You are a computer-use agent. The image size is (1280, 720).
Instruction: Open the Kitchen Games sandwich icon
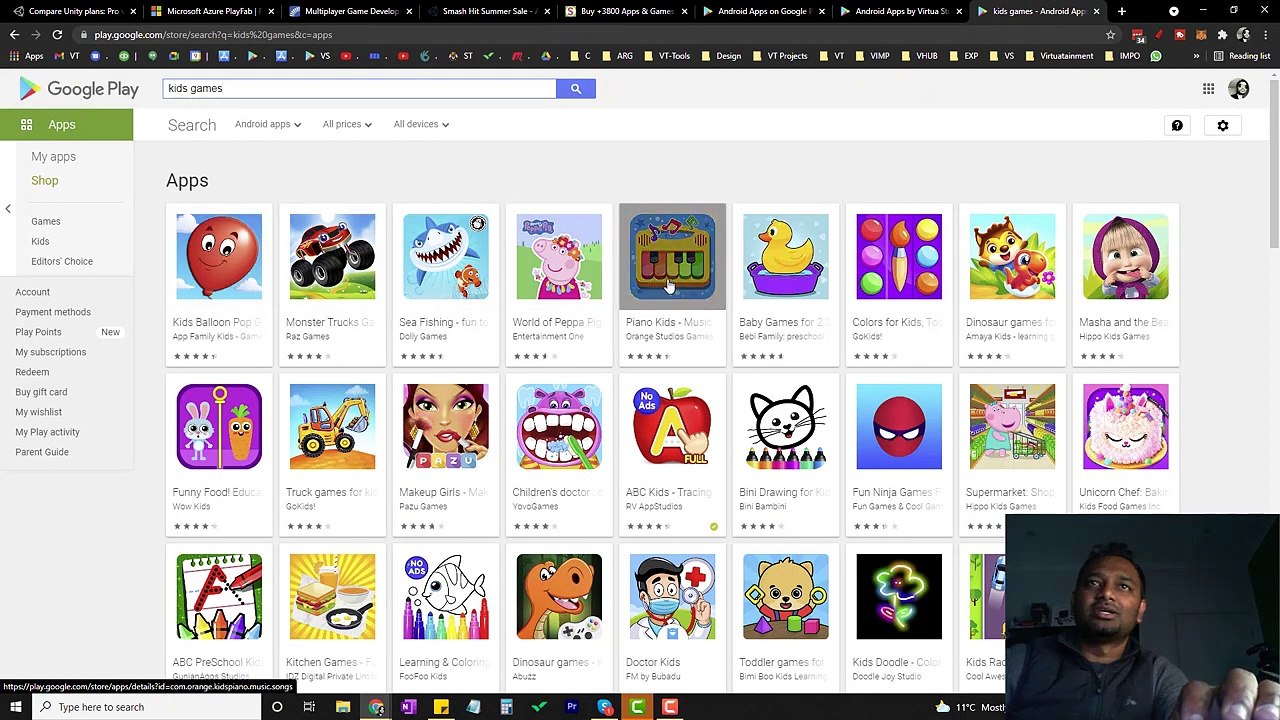point(332,596)
